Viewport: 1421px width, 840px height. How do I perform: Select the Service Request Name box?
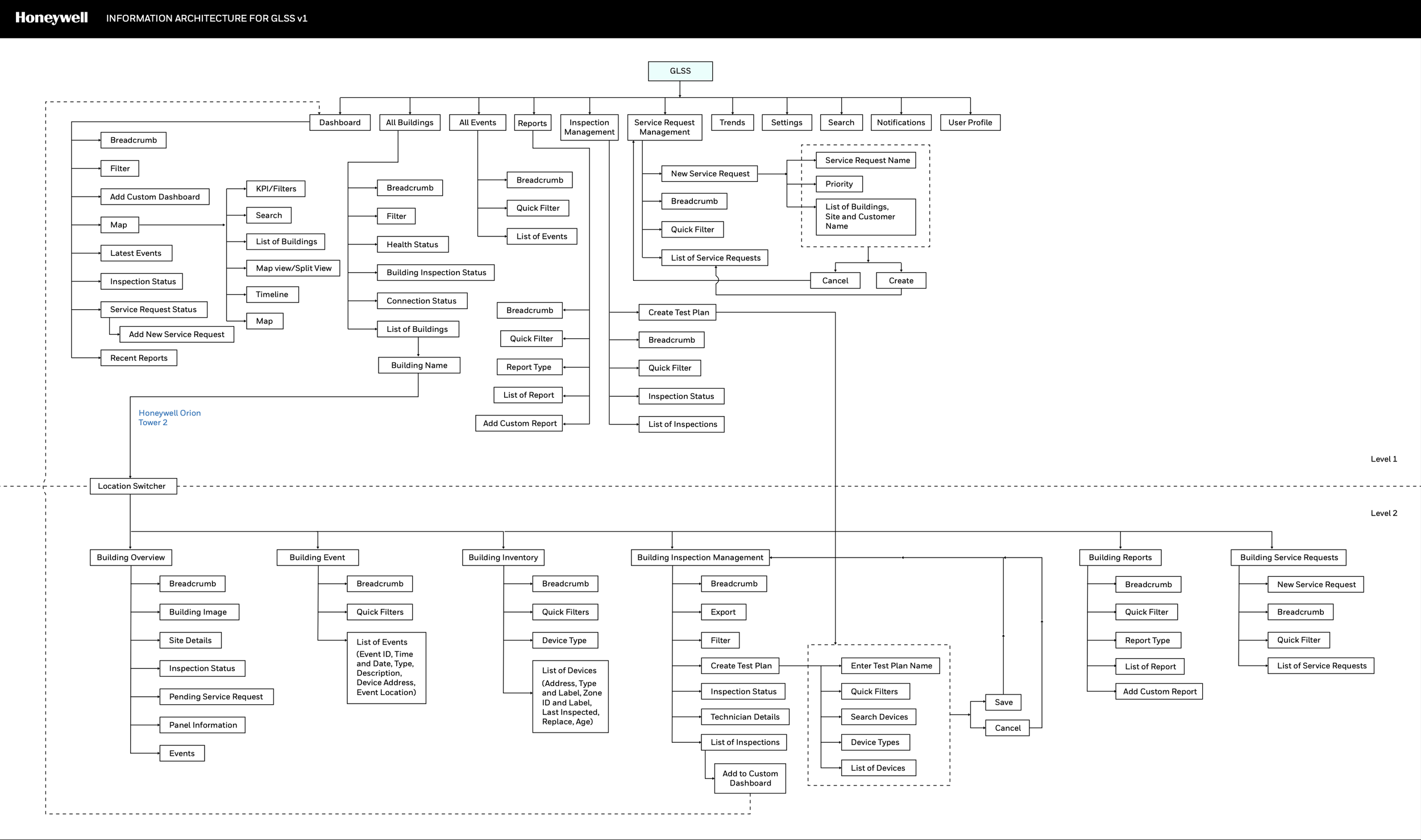tap(866, 160)
